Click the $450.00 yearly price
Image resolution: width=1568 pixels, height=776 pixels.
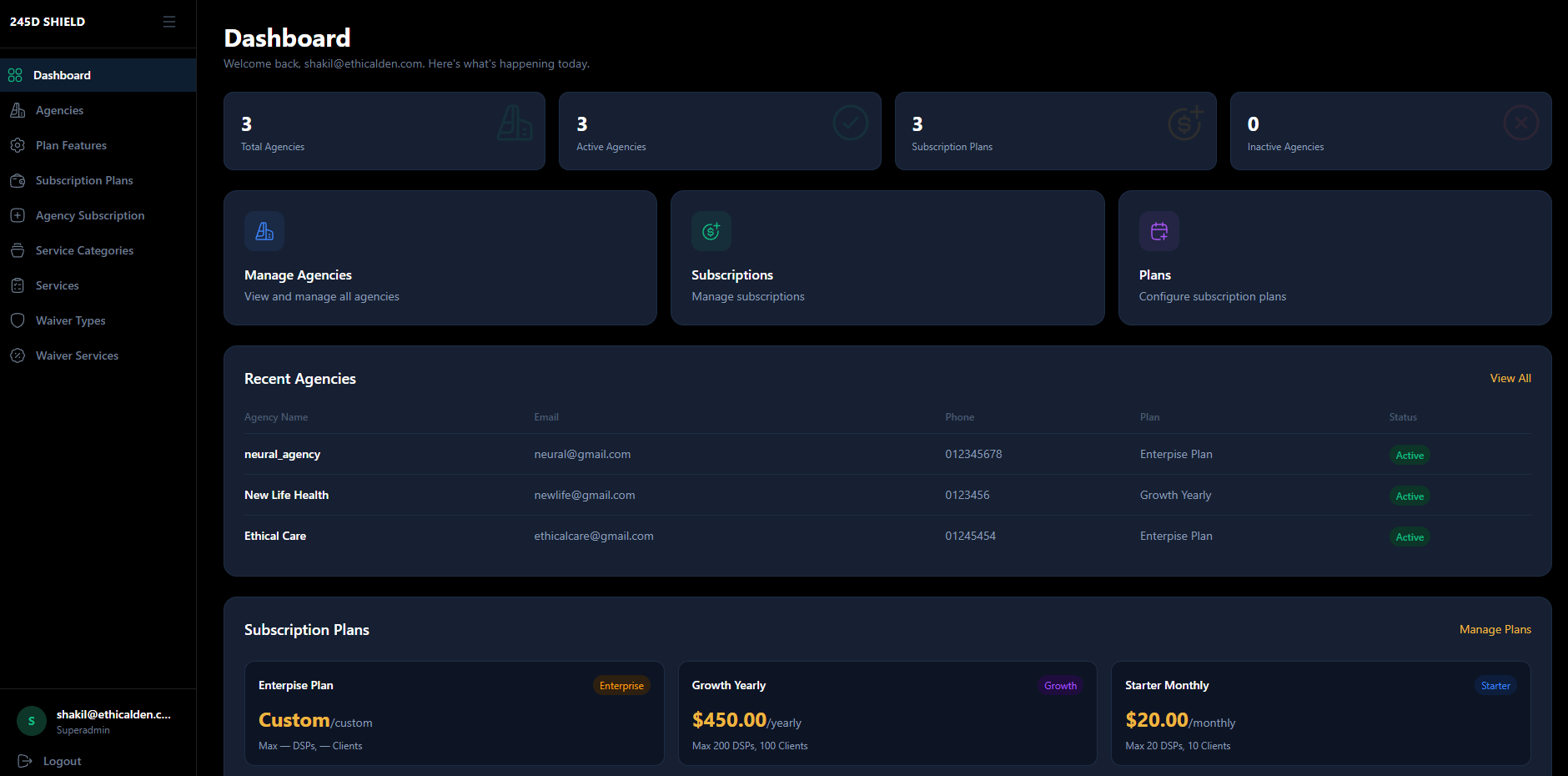(729, 720)
